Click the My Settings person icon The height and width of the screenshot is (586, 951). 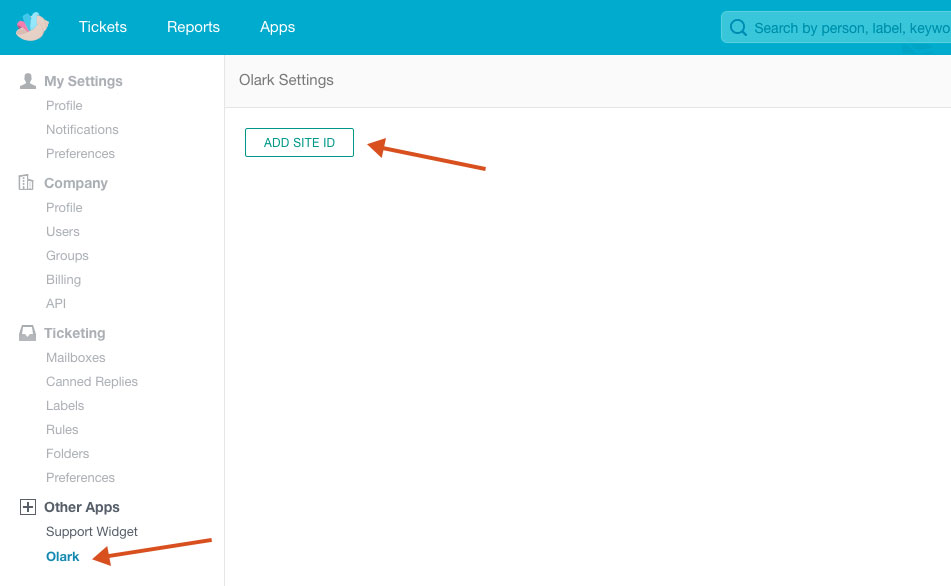pyautogui.click(x=28, y=81)
